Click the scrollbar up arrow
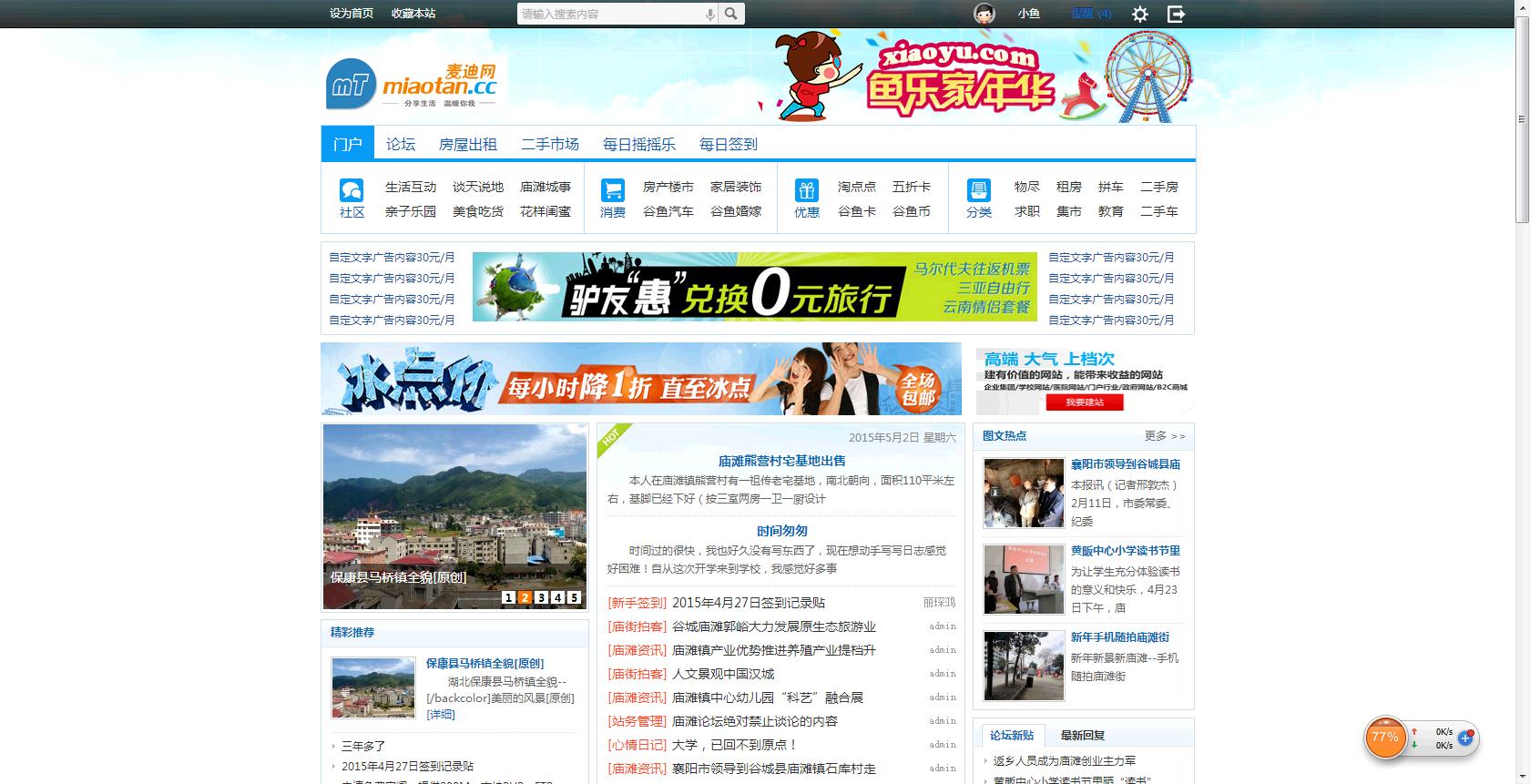The image size is (1530, 784). point(1522,7)
